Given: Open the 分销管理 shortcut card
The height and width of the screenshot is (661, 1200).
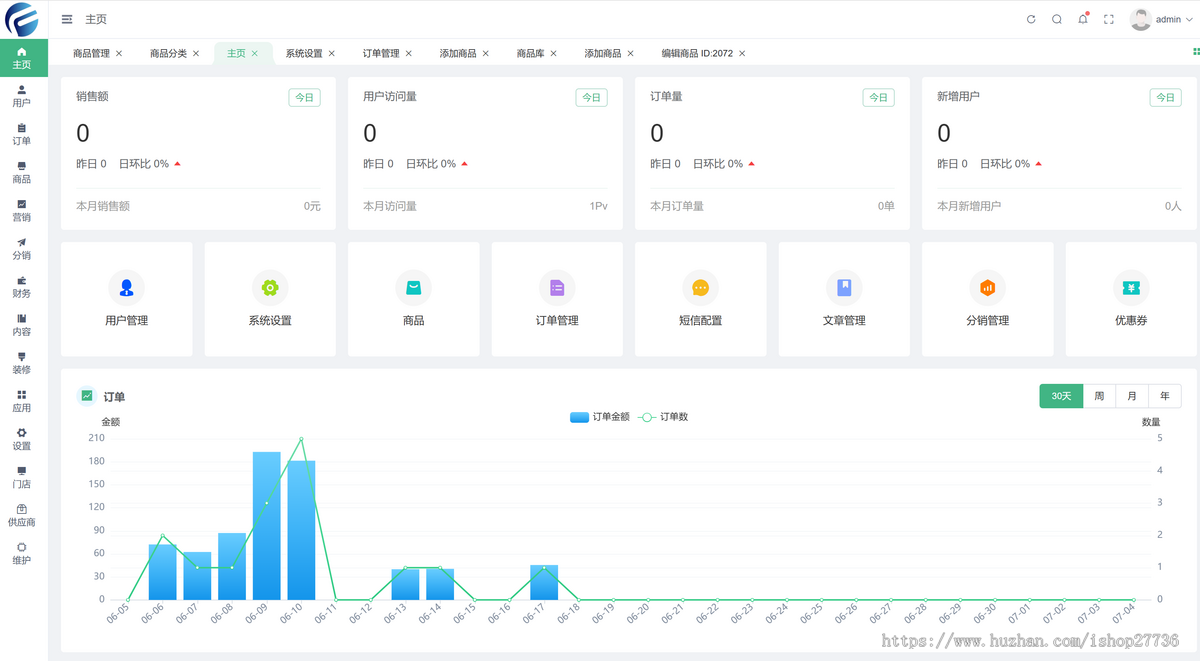Looking at the screenshot, I should pos(988,299).
